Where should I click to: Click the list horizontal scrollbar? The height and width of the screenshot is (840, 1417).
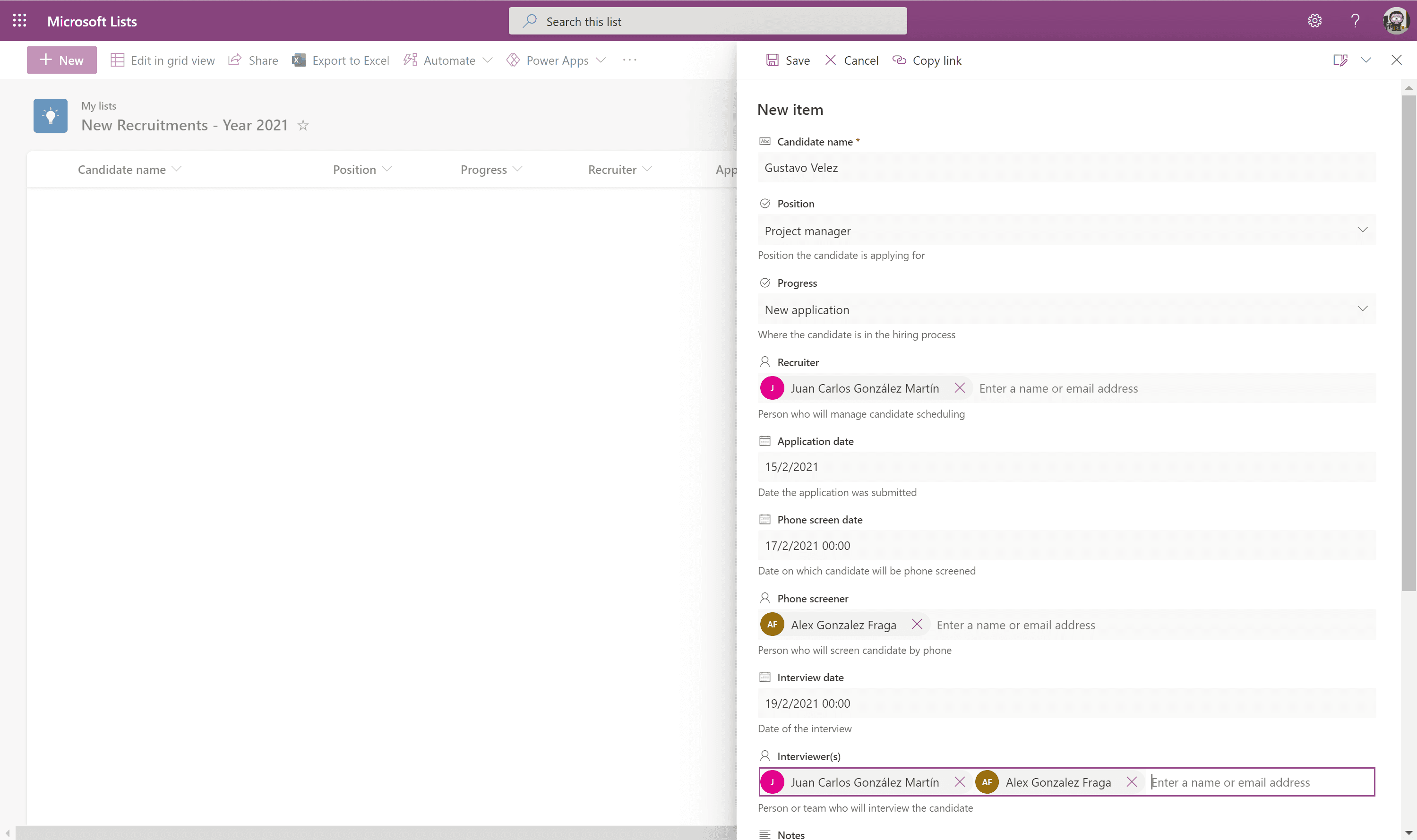tap(376, 832)
